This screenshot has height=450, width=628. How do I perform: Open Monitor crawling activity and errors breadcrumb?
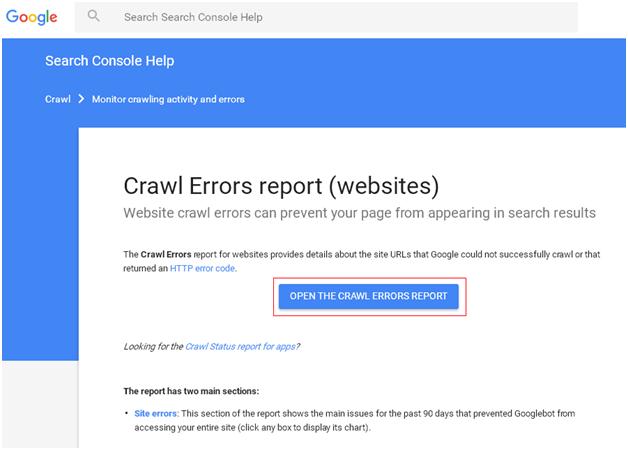coord(168,99)
